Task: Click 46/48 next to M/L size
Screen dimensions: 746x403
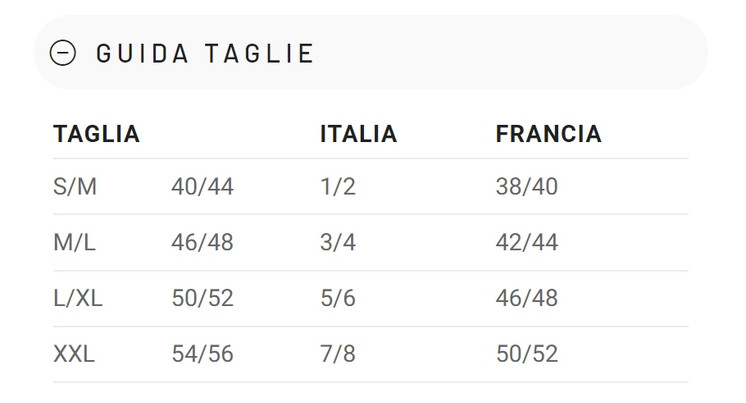Action: coord(202,243)
